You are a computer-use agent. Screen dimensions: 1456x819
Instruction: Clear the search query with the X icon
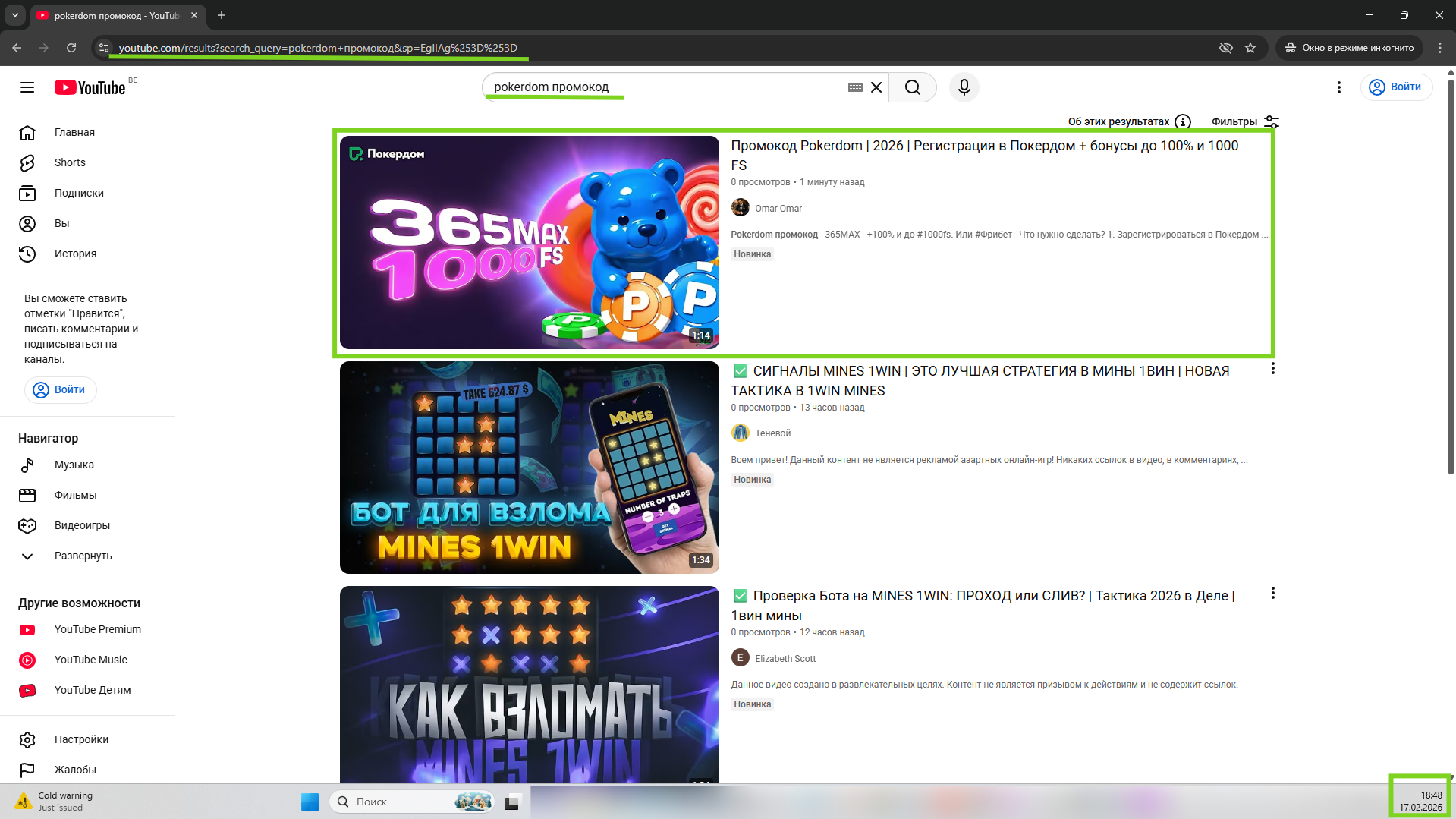[876, 87]
